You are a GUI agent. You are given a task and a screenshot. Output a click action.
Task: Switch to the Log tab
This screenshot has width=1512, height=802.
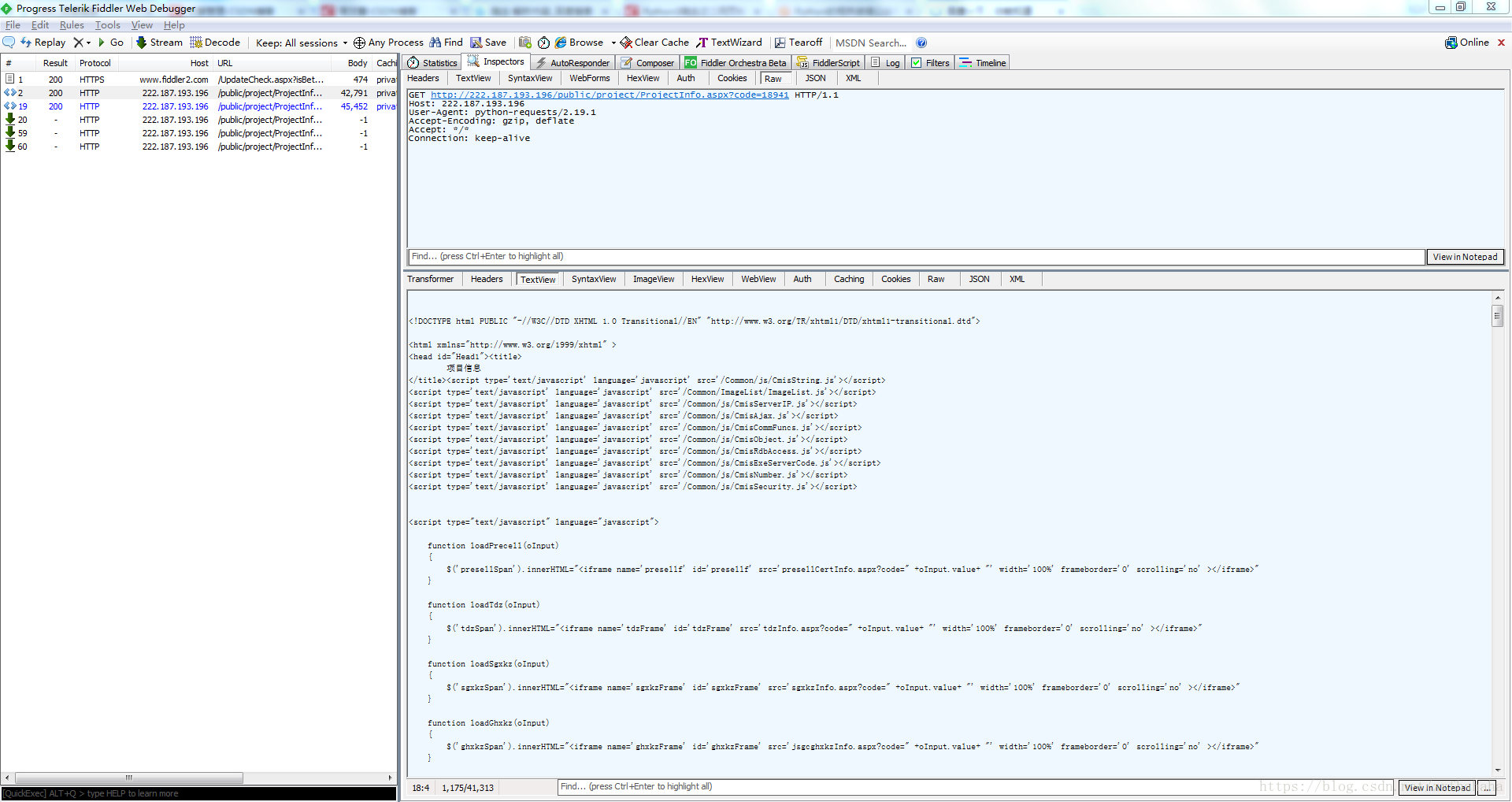[x=885, y=63]
